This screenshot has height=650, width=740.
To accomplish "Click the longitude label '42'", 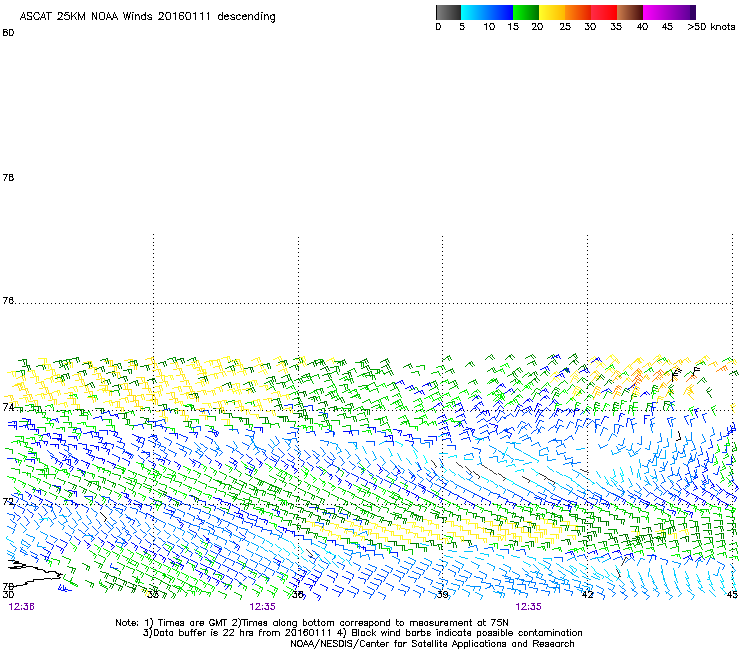I will (x=587, y=594).
